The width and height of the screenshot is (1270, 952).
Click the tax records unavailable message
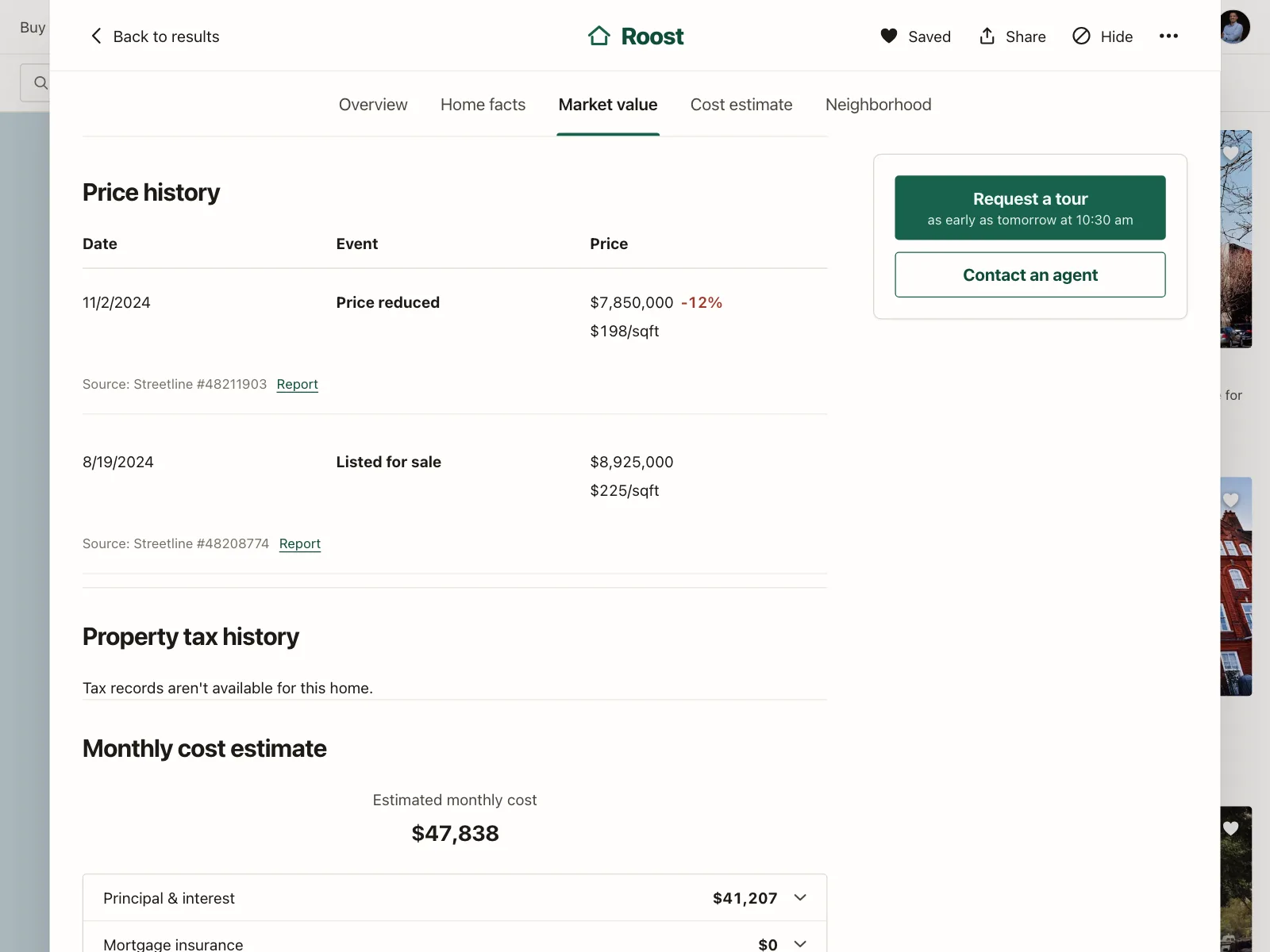pos(228,688)
